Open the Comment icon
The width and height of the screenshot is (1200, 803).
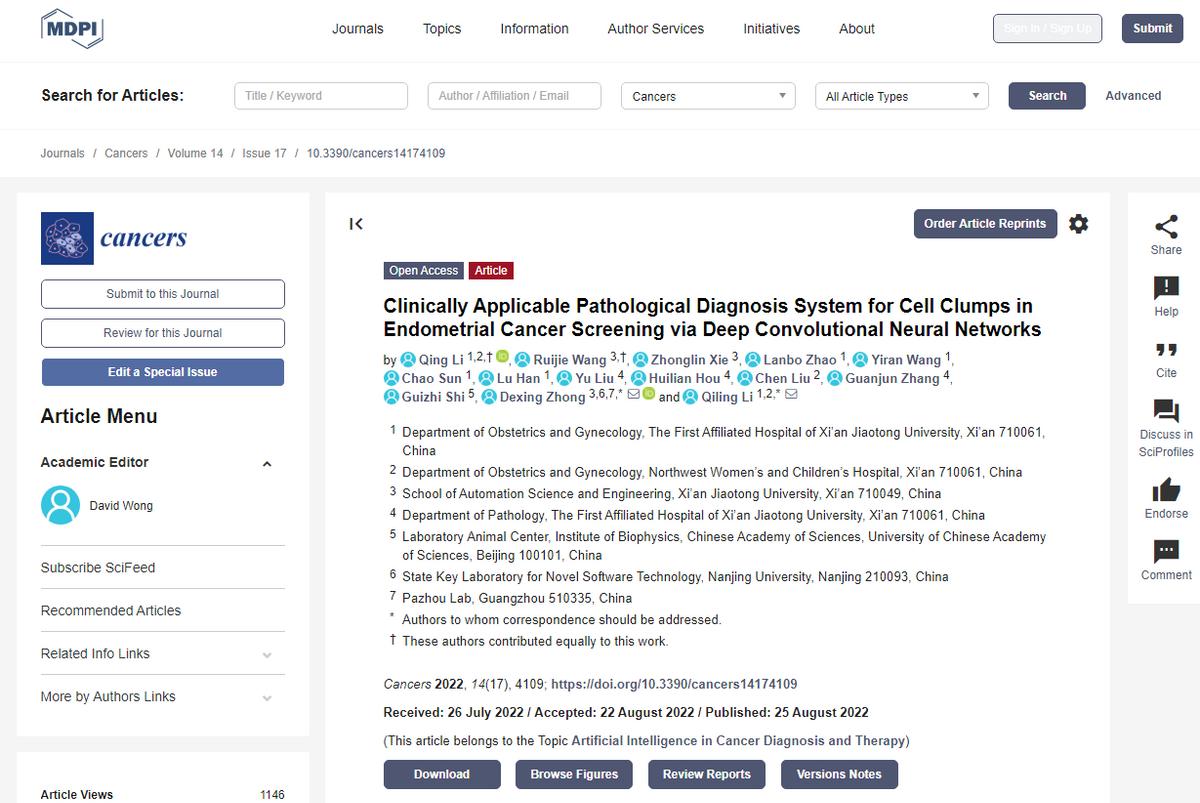(x=1166, y=552)
